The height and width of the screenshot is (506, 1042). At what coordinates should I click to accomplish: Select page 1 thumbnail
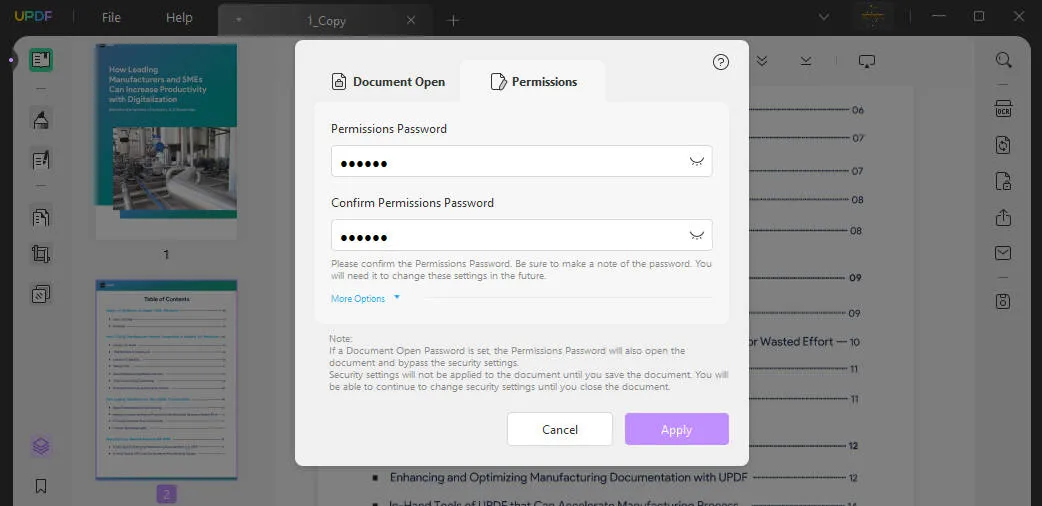[166, 141]
